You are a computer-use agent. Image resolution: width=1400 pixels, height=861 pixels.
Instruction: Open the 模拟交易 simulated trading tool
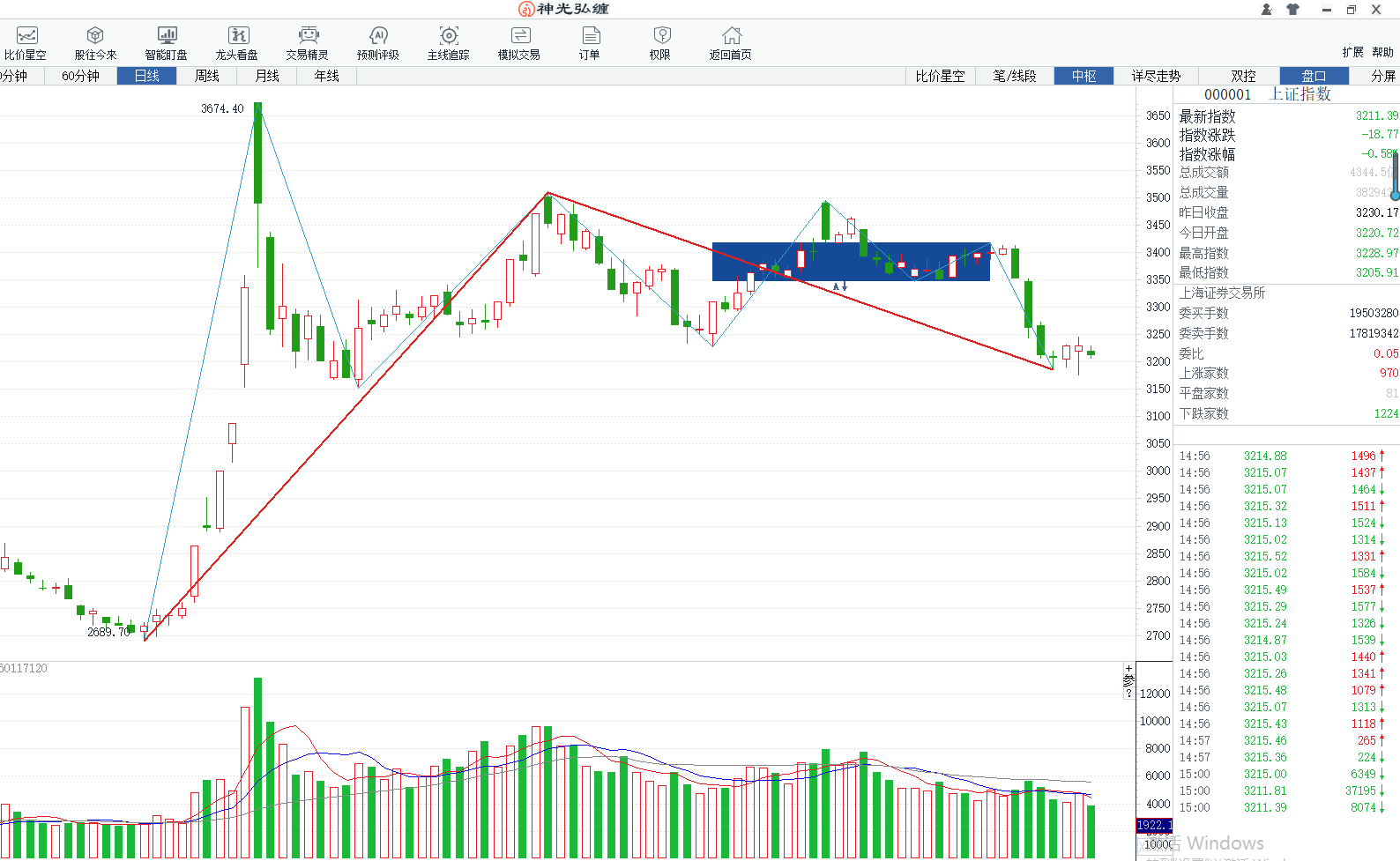coord(519,42)
